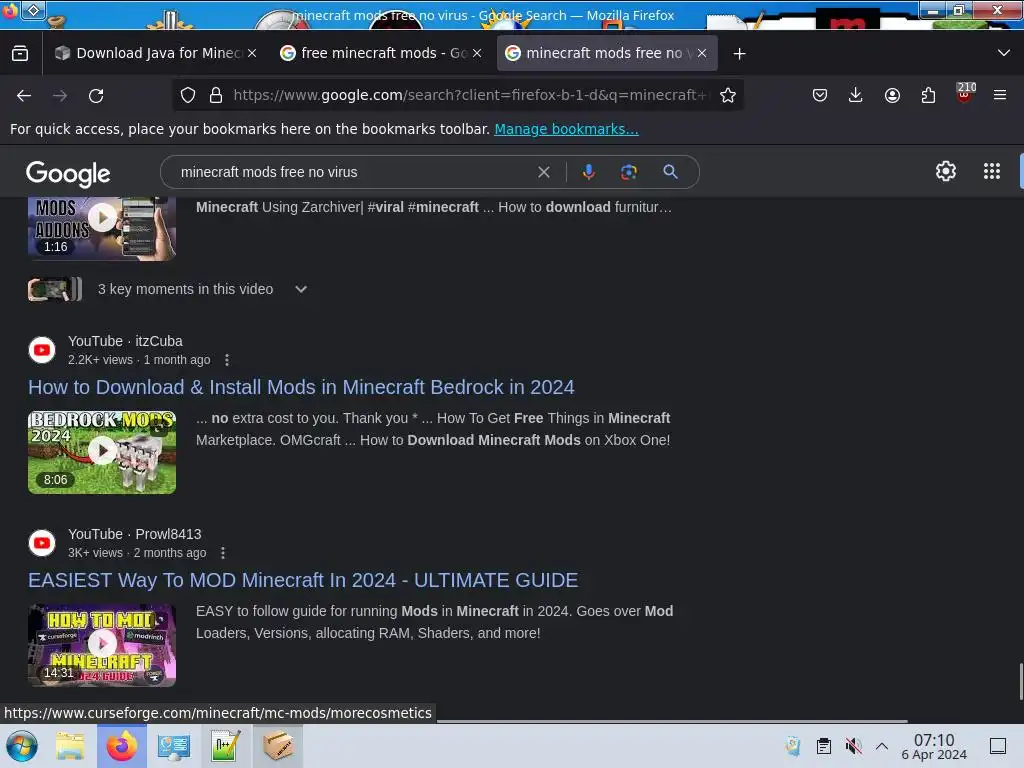
Task: Open the package box taskbar icon
Action: (x=278, y=746)
